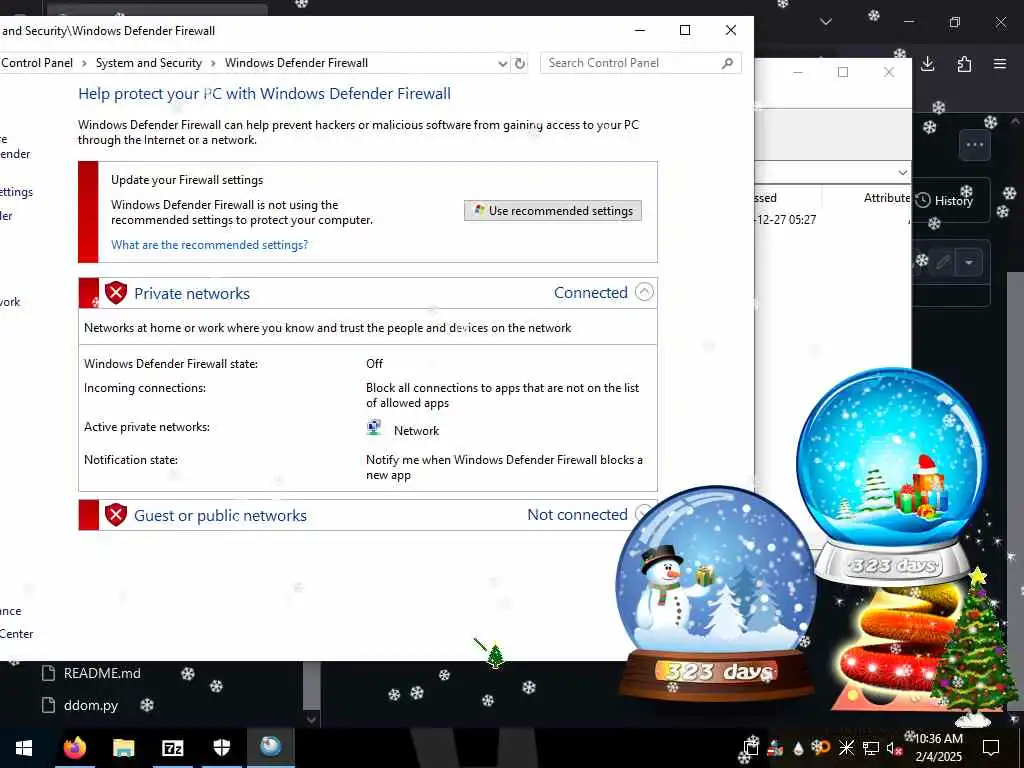Select the Guest or public networks heading

click(x=220, y=515)
